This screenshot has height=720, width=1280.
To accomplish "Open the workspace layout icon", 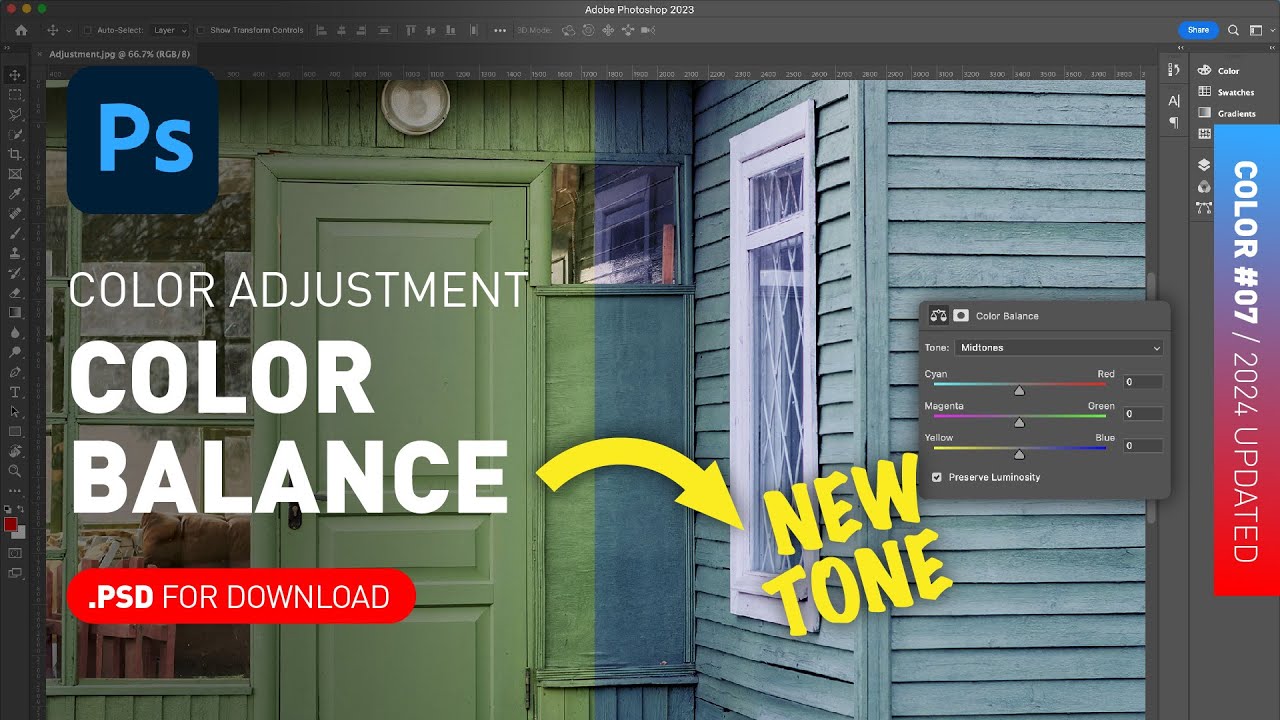I will tap(1258, 30).
